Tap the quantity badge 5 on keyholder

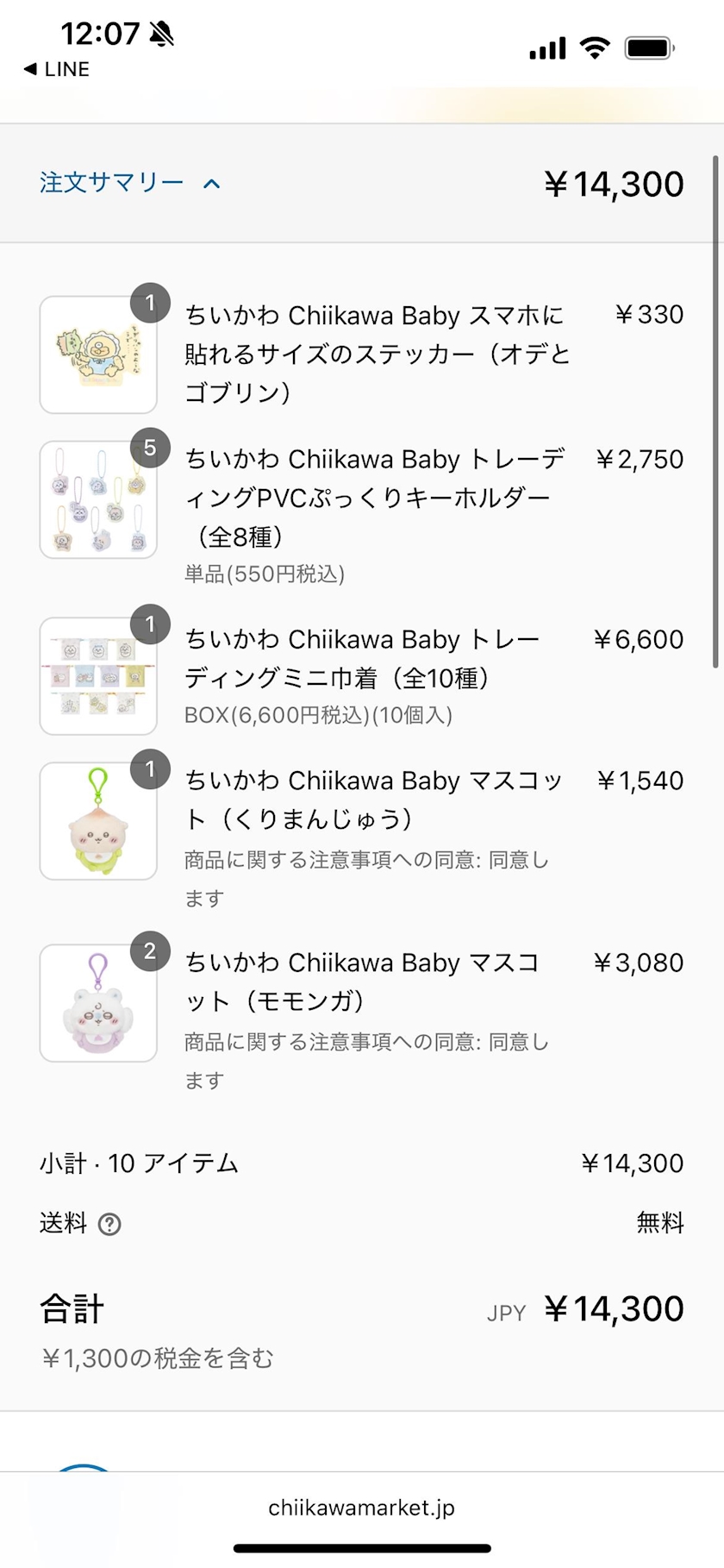coord(150,448)
